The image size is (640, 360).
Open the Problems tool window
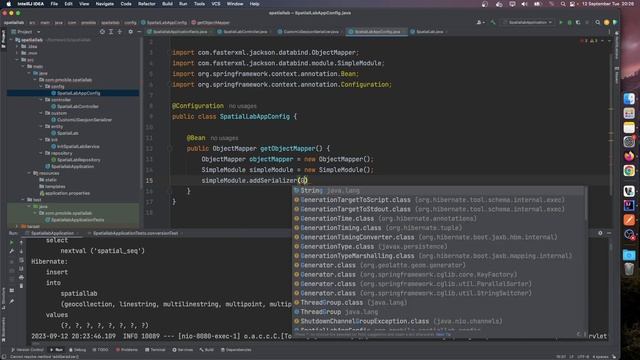tap(127, 350)
